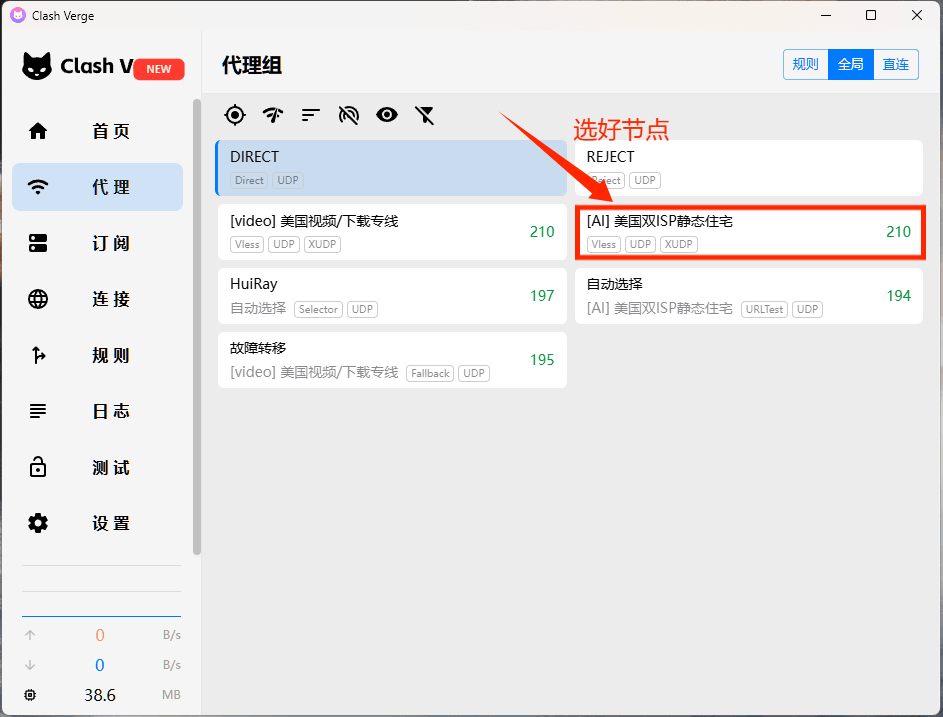The image size is (943, 717).
Task: Click the padlock icon for 测试
Action: (x=38, y=467)
